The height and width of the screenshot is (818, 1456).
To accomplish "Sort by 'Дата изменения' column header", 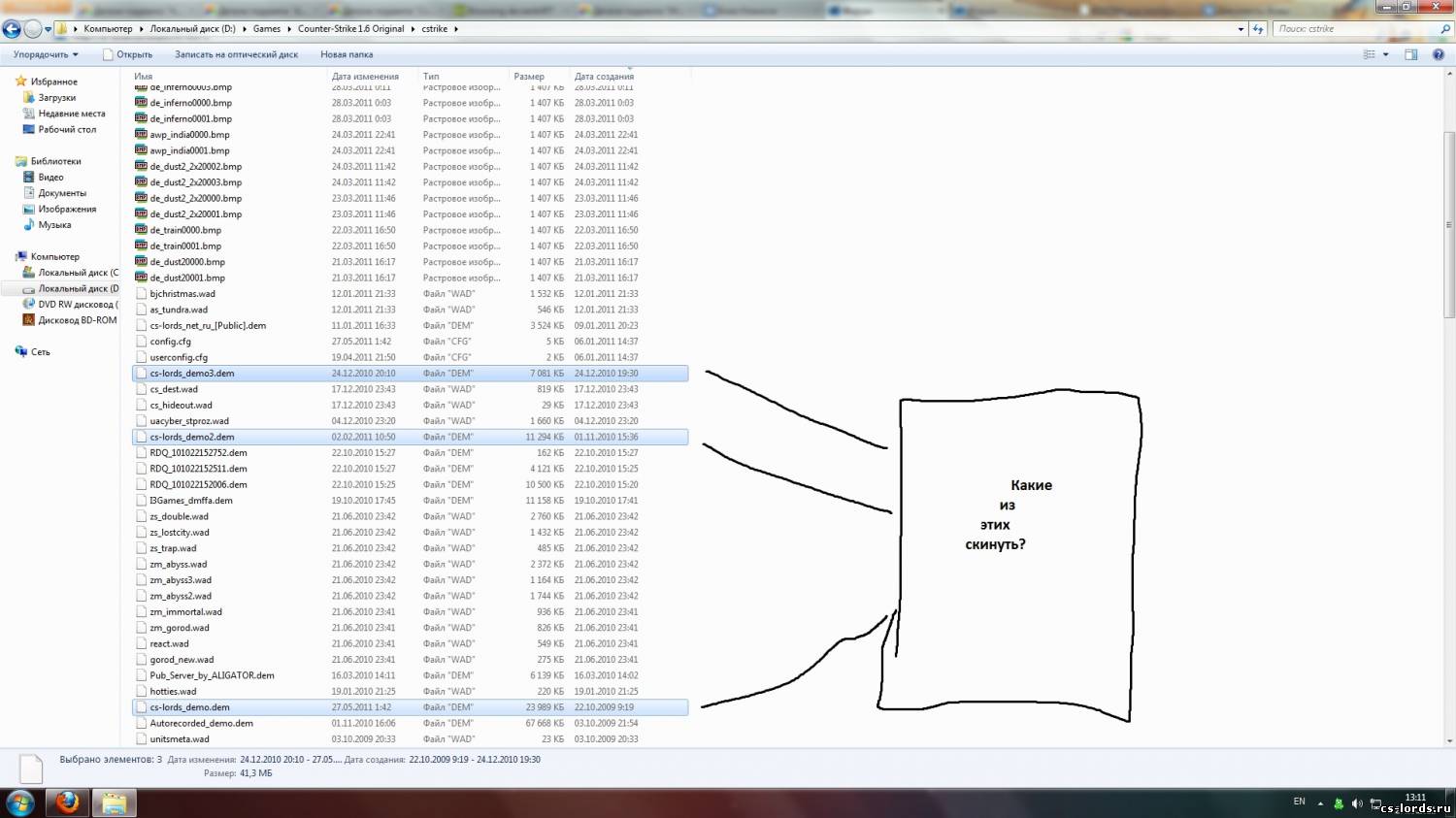I will [x=365, y=76].
